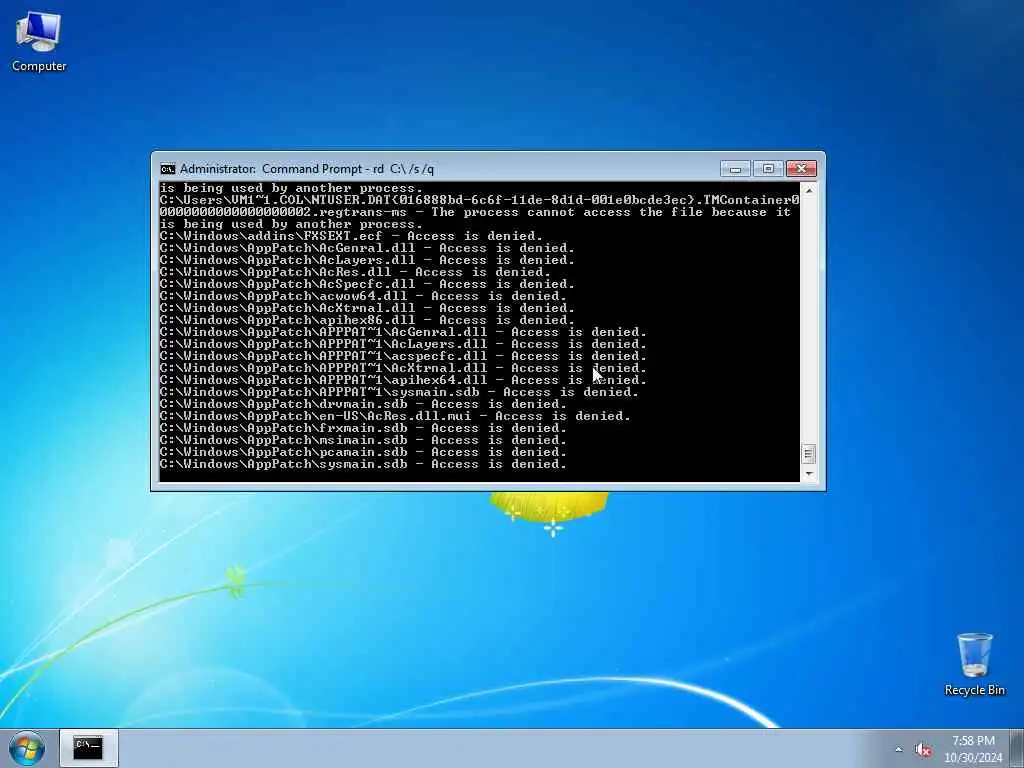Open the clock showing 7:58 PM

(973, 749)
